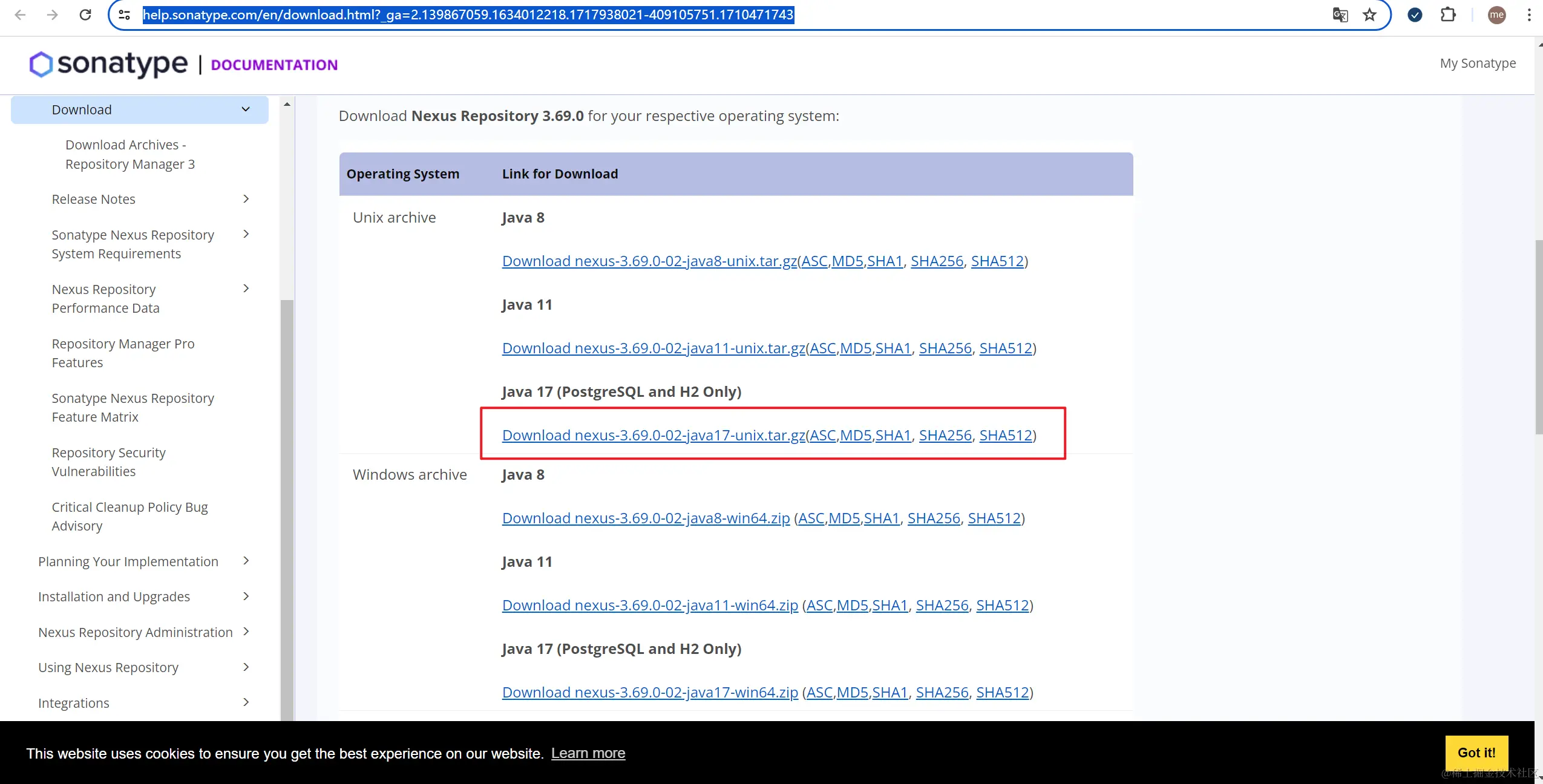
Task: Expand Release Notes chevron
Action: (246, 199)
